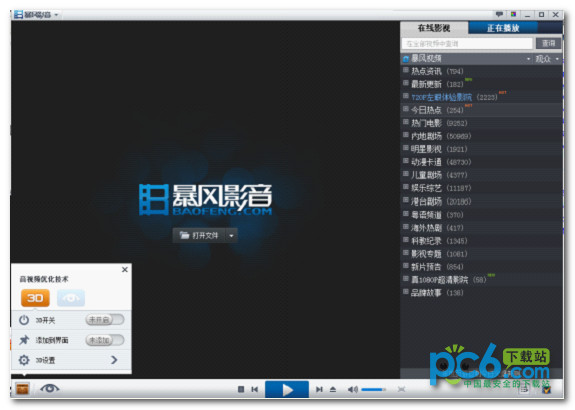
Task: Toggle the left-eye icon in bottom bar
Action: [x=50, y=388]
